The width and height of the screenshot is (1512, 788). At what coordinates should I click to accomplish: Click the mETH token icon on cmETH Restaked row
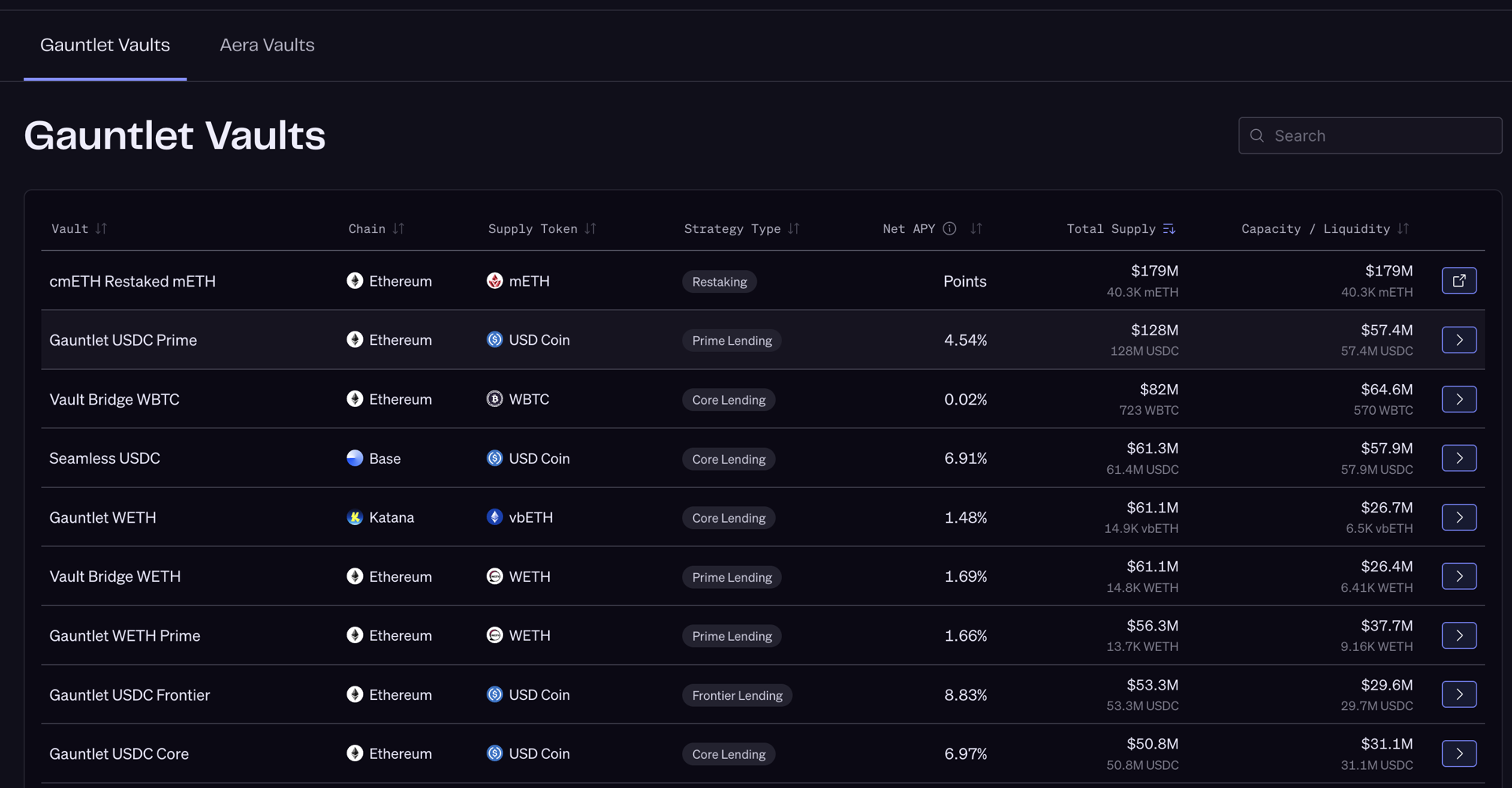pyautogui.click(x=495, y=280)
